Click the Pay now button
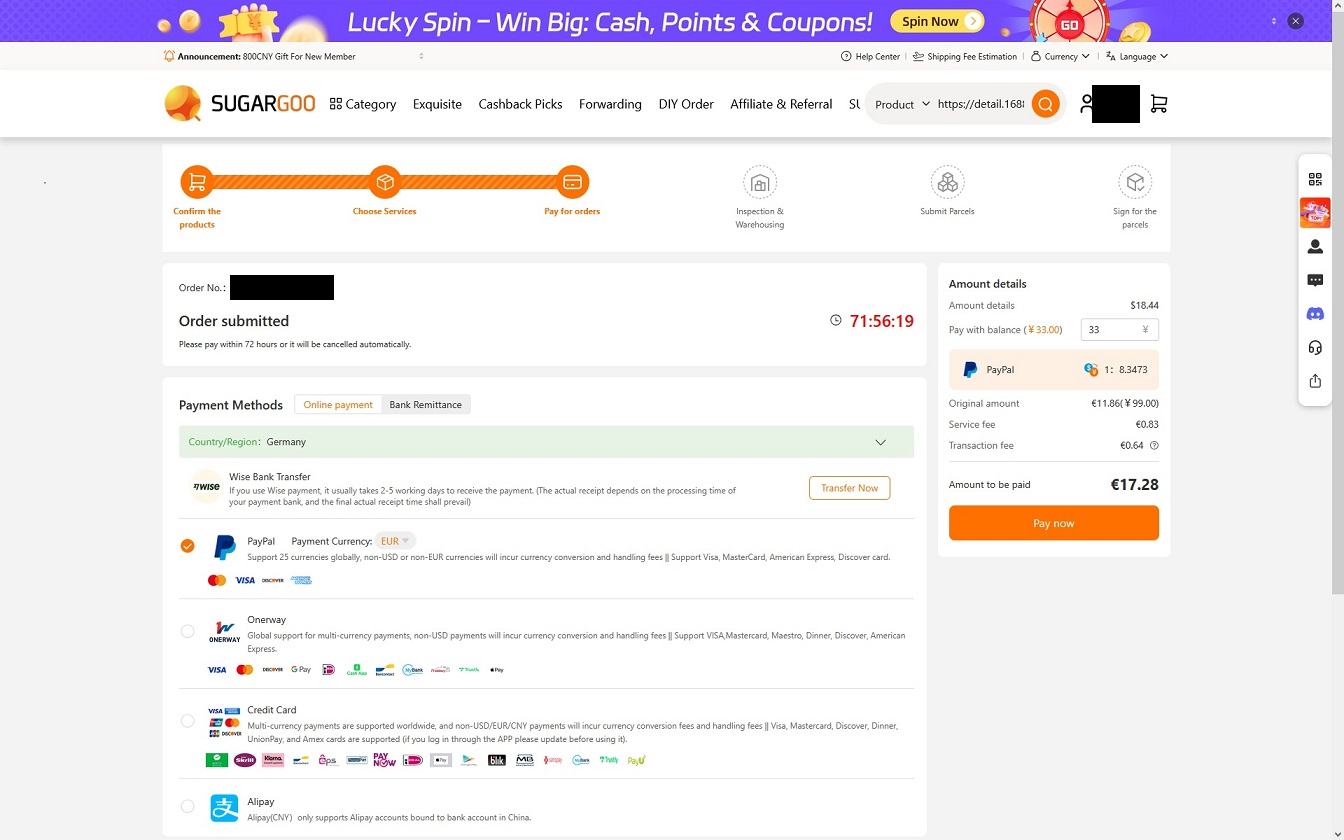1344x840 pixels. [x=1053, y=523]
